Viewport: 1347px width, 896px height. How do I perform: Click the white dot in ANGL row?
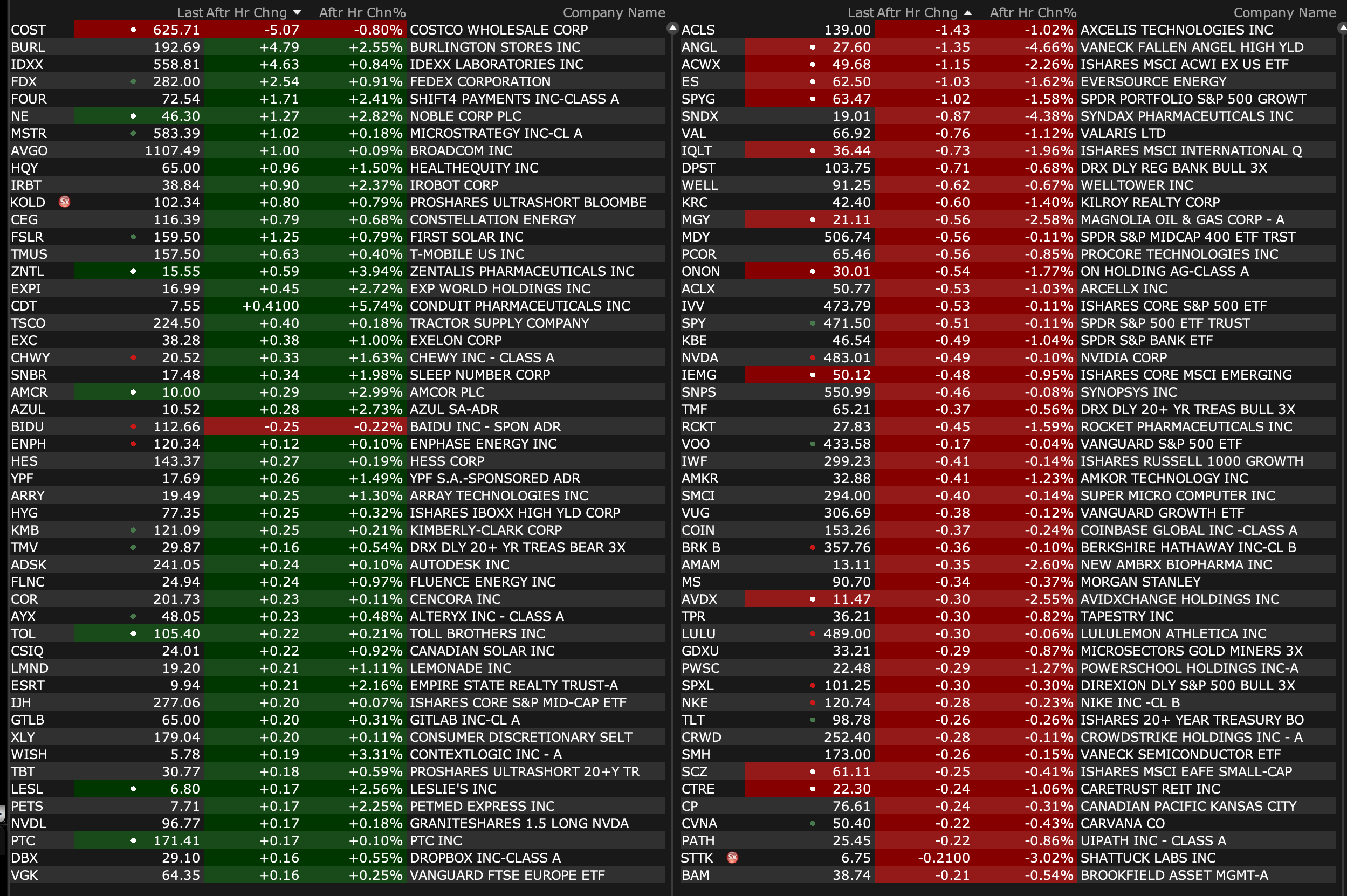coord(813,47)
